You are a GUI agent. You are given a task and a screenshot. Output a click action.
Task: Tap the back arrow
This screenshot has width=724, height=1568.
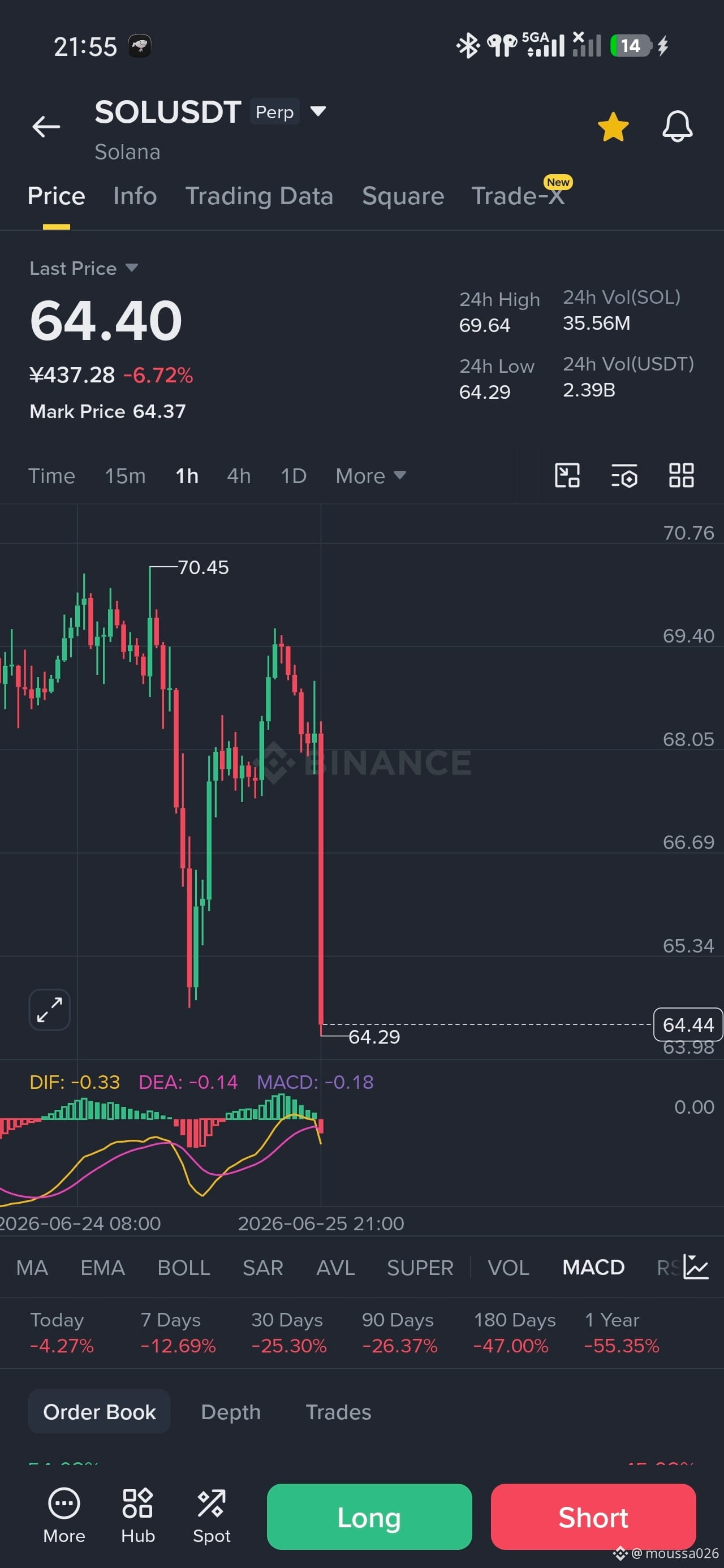pyautogui.click(x=46, y=127)
